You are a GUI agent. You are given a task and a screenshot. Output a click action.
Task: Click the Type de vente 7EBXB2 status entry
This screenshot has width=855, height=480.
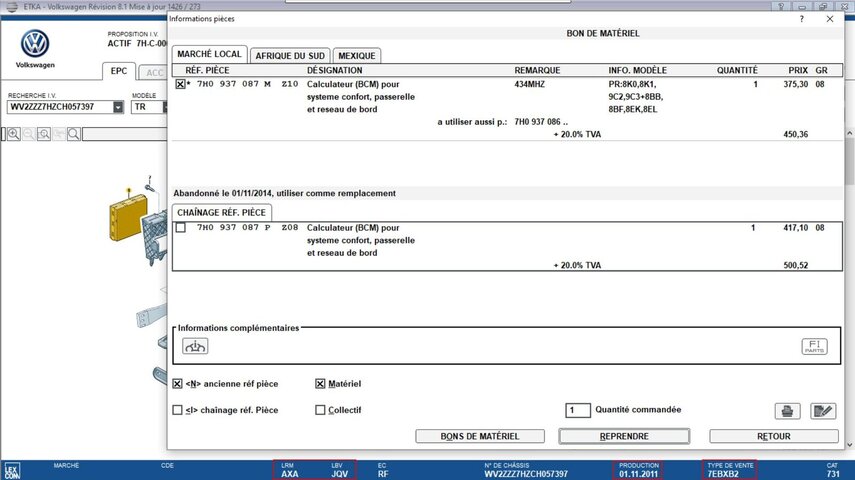(x=730, y=470)
